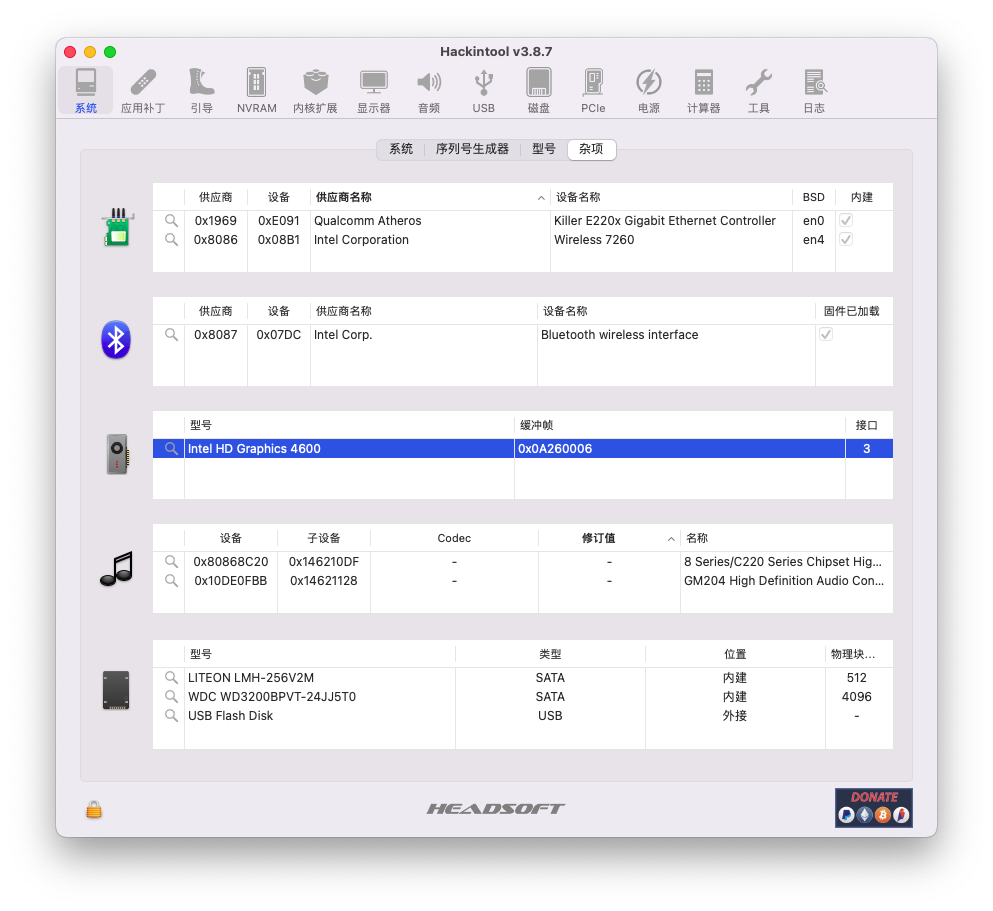Viewport: 993px width, 911px height.
Task: Switch to the 型号 tab
Action: [543, 149]
